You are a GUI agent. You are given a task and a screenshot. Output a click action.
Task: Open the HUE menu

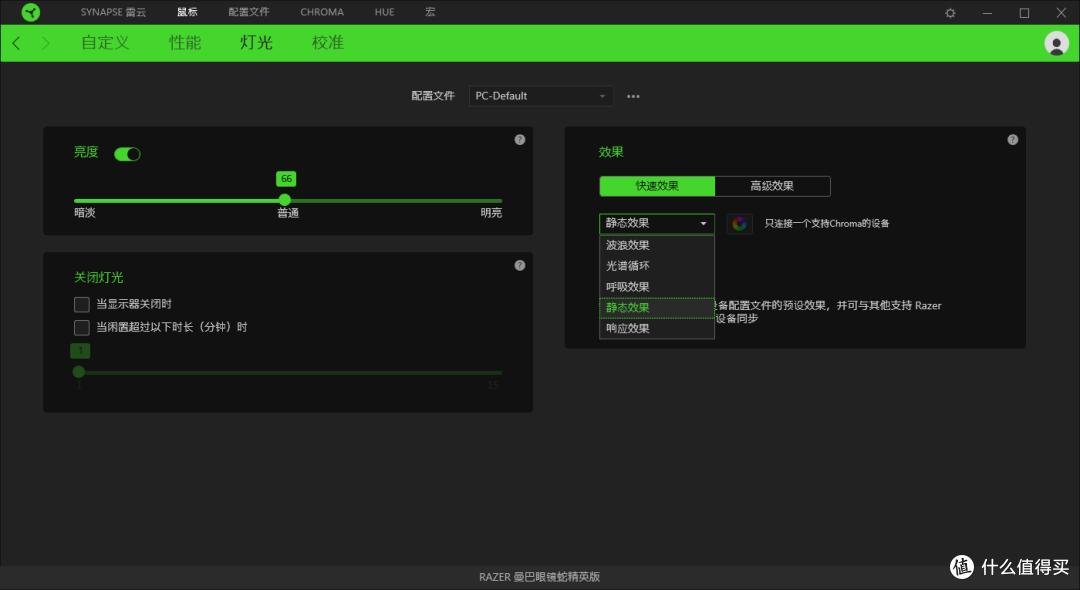point(384,12)
